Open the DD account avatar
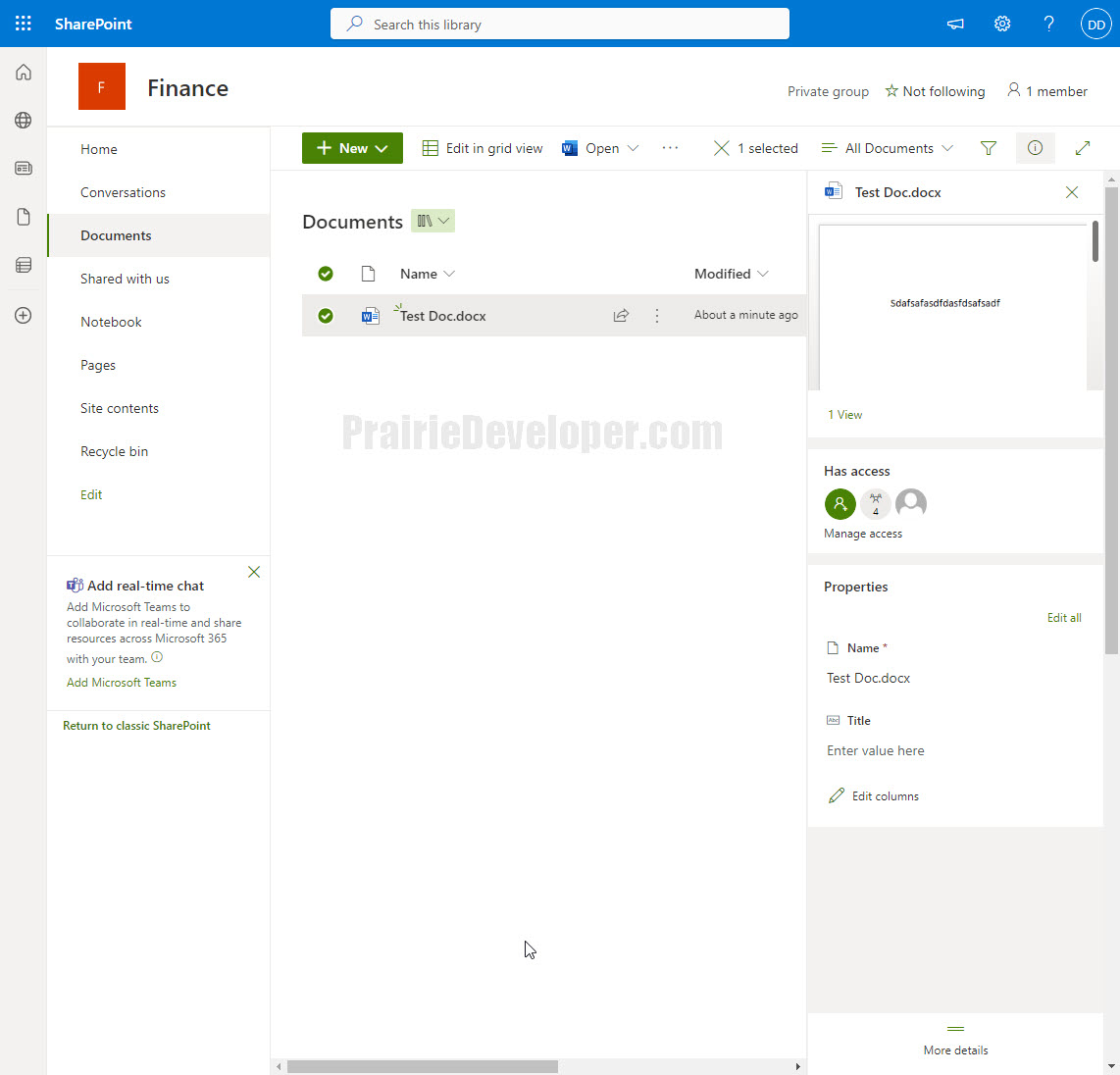Image resolution: width=1120 pixels, height=1075 pixels. pyautogui.click(x=1095, y=25)
